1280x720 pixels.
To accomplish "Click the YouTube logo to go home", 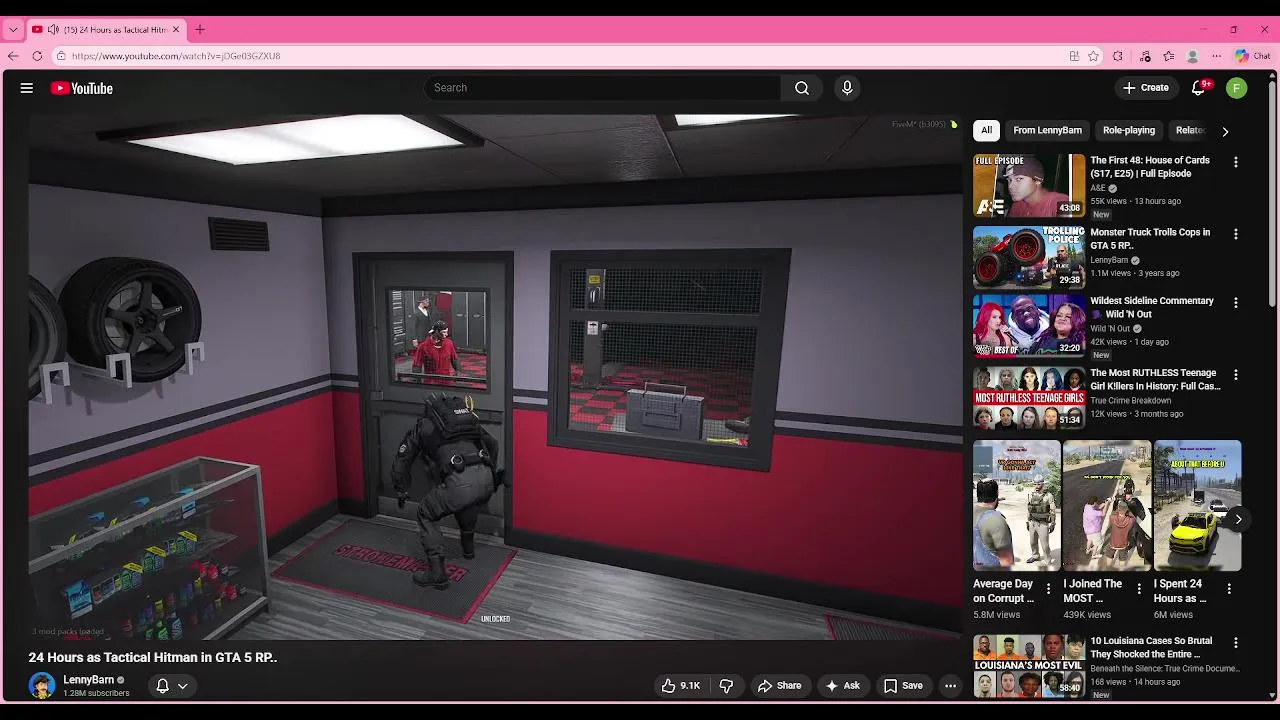I will coord(82,88).
